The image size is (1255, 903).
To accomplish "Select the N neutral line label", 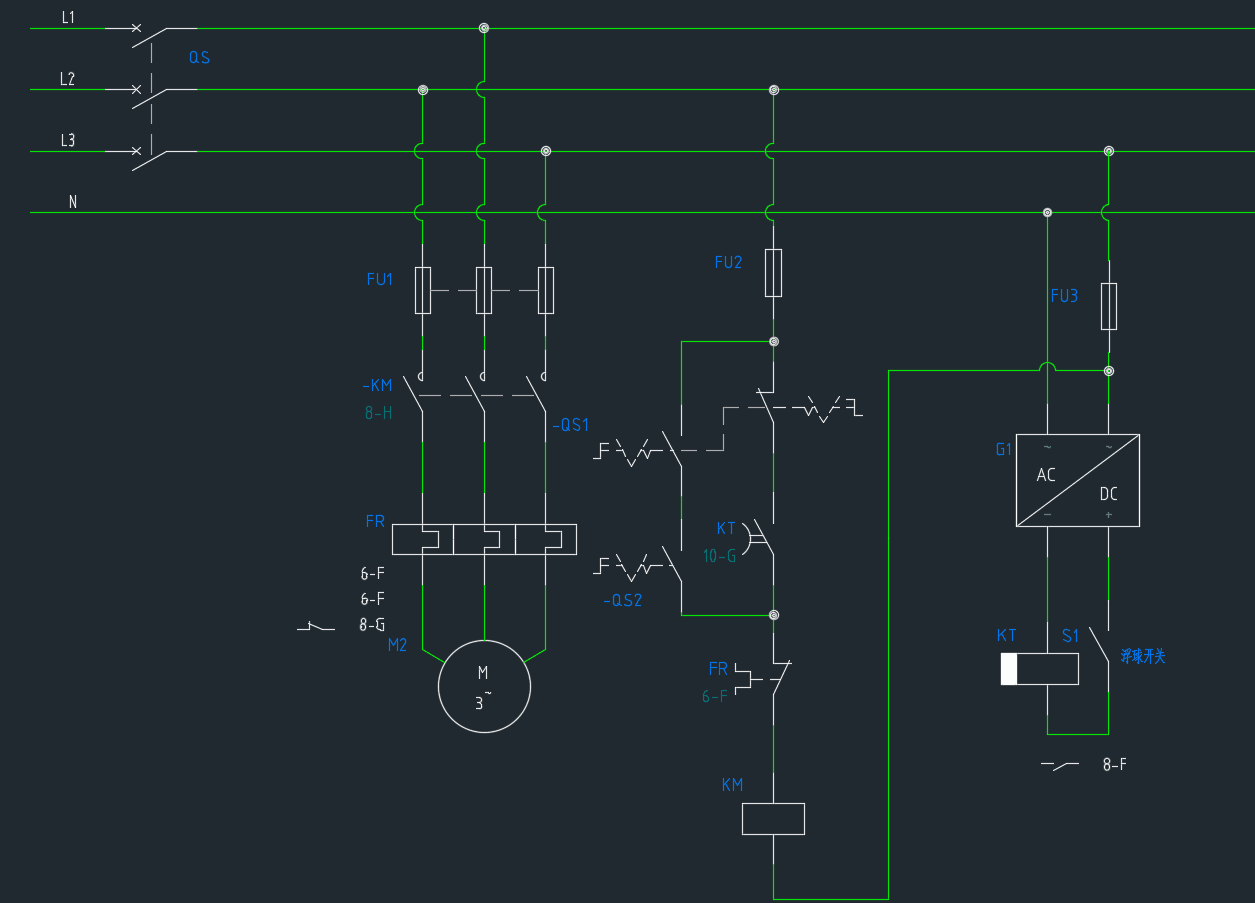I will pyautogui.click(x=73, y=202).
